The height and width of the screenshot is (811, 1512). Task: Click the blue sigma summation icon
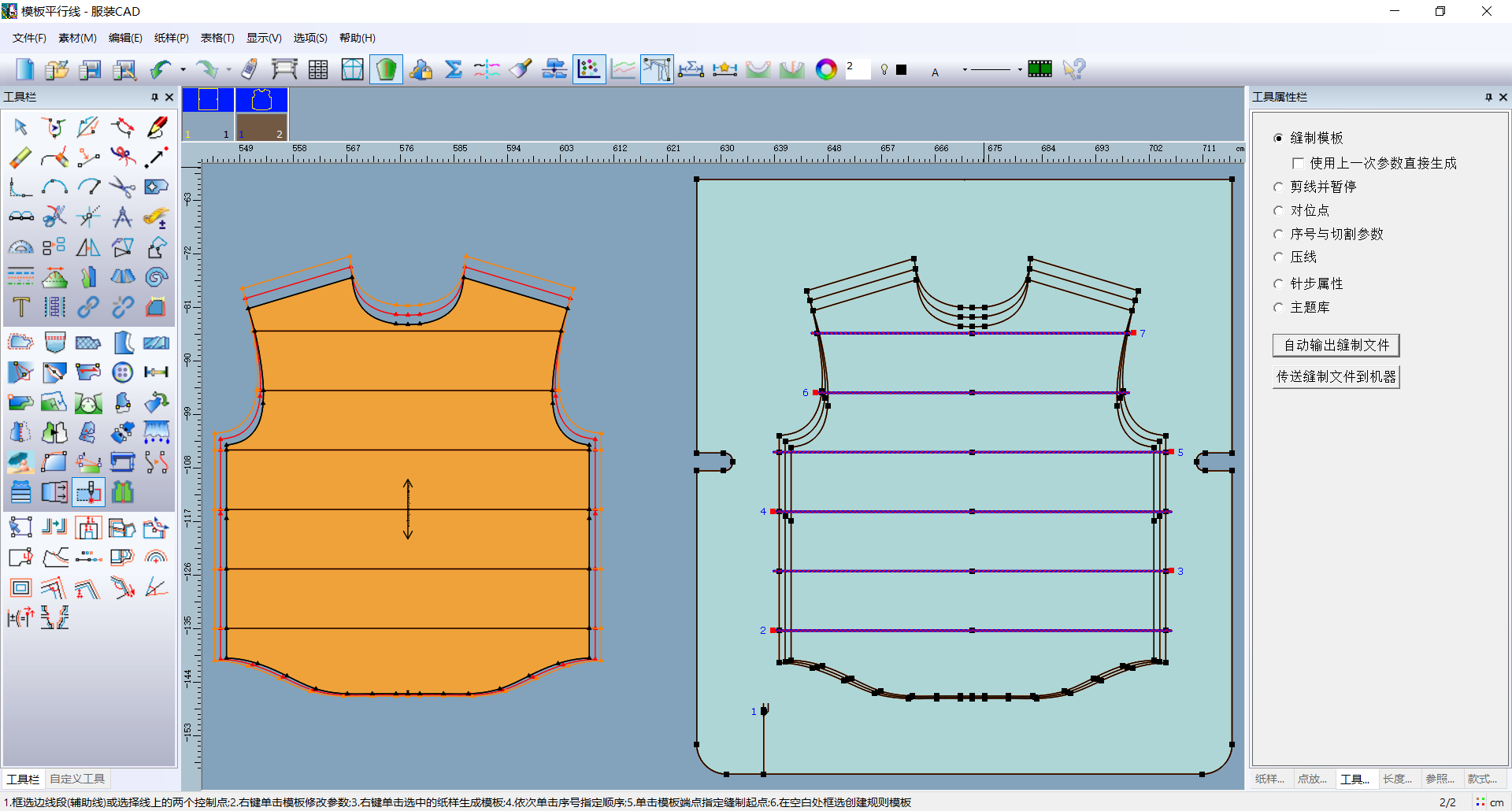click(x=454, y=69)
